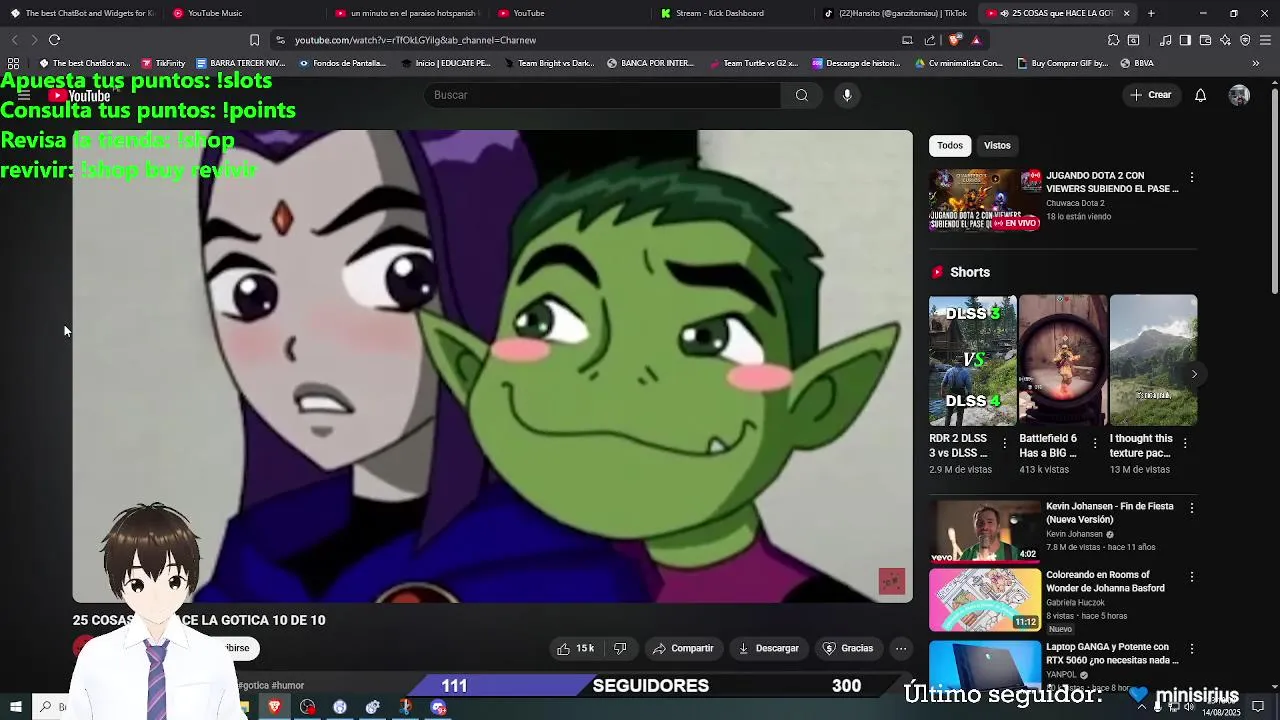Dislike the video with thumbs-down
The height and width of the screenshot is (720, 1280).
pos(620,648)
